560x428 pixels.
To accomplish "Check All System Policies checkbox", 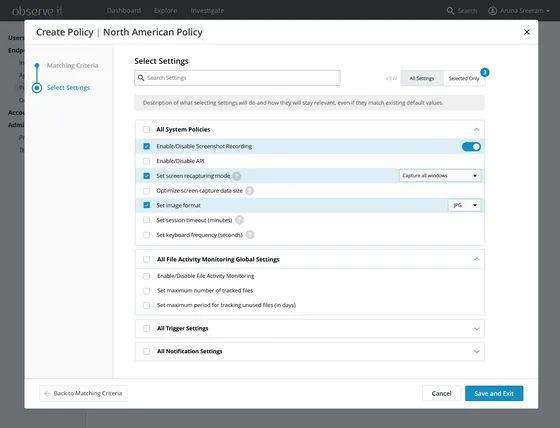I will 146,129.
